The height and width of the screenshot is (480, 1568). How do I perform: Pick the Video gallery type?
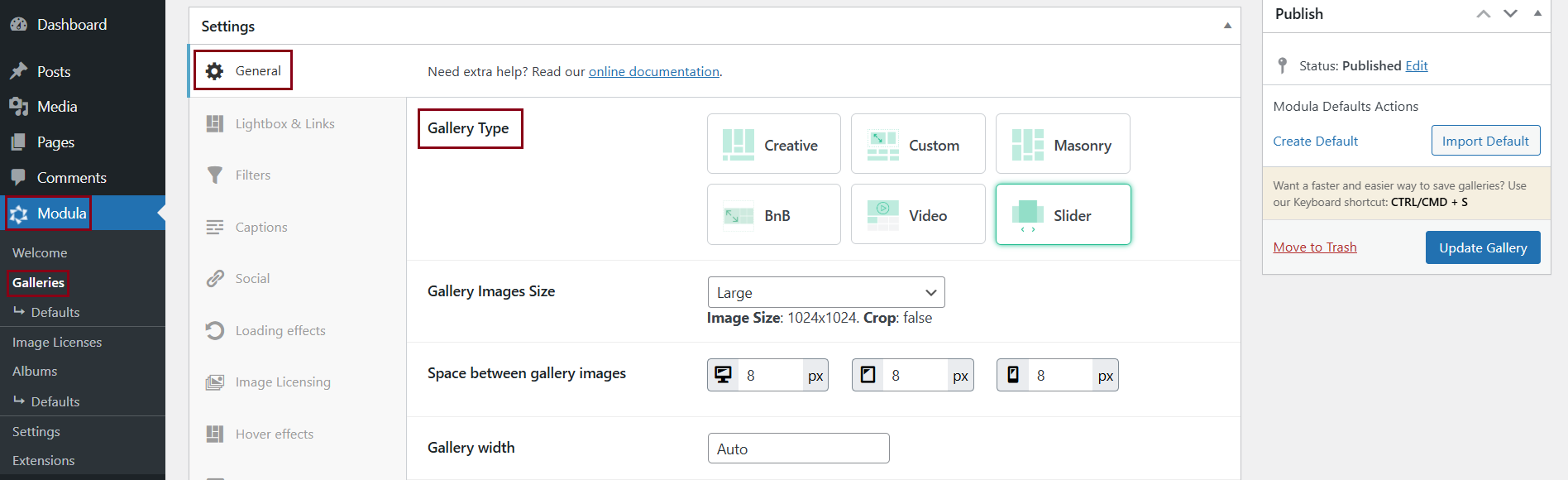click(918, 214)
